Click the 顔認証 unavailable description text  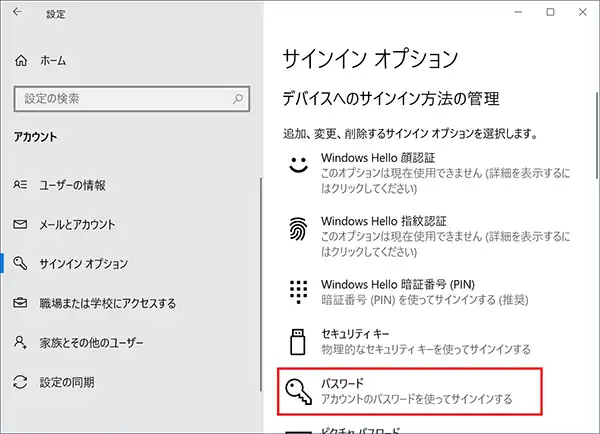pos(445,181)
